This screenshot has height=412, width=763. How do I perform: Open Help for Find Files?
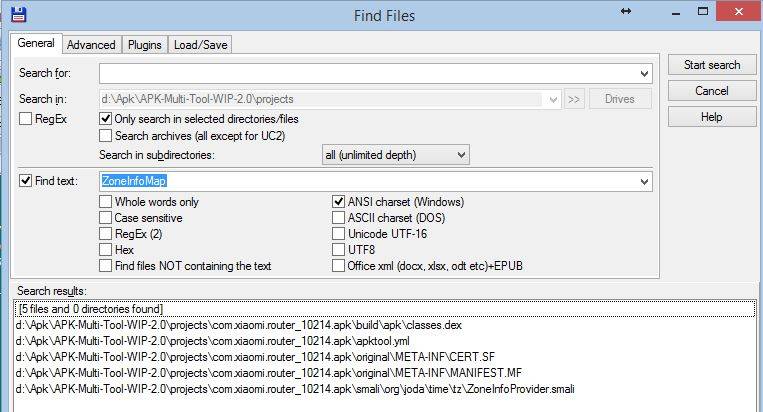(x=712, y=117)
